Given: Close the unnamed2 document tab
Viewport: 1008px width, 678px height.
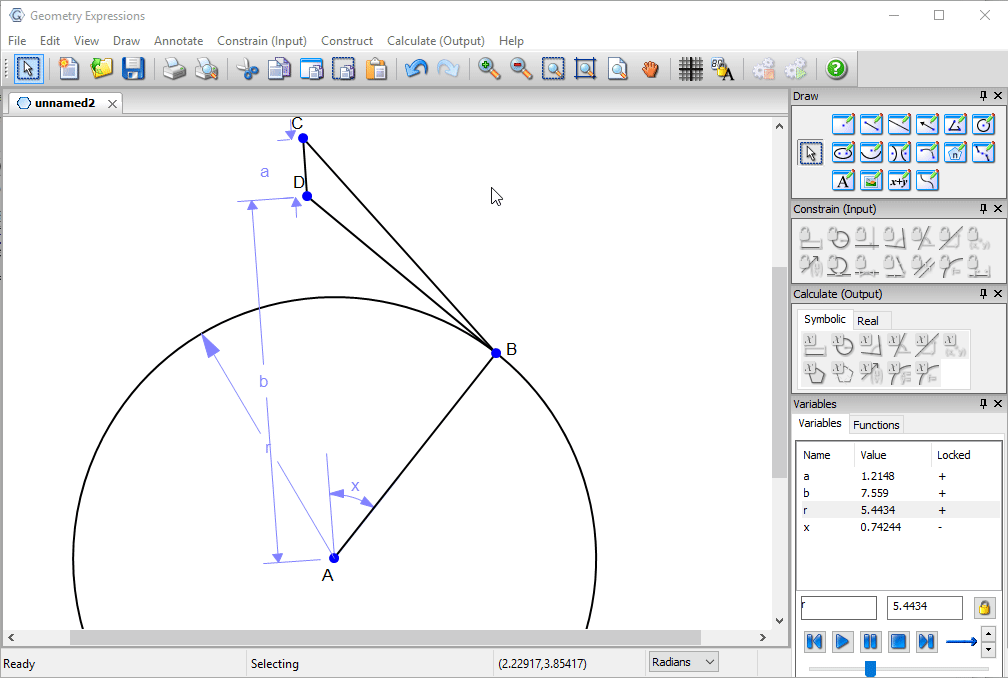Looking at the screenshot, I should (112, 103).
